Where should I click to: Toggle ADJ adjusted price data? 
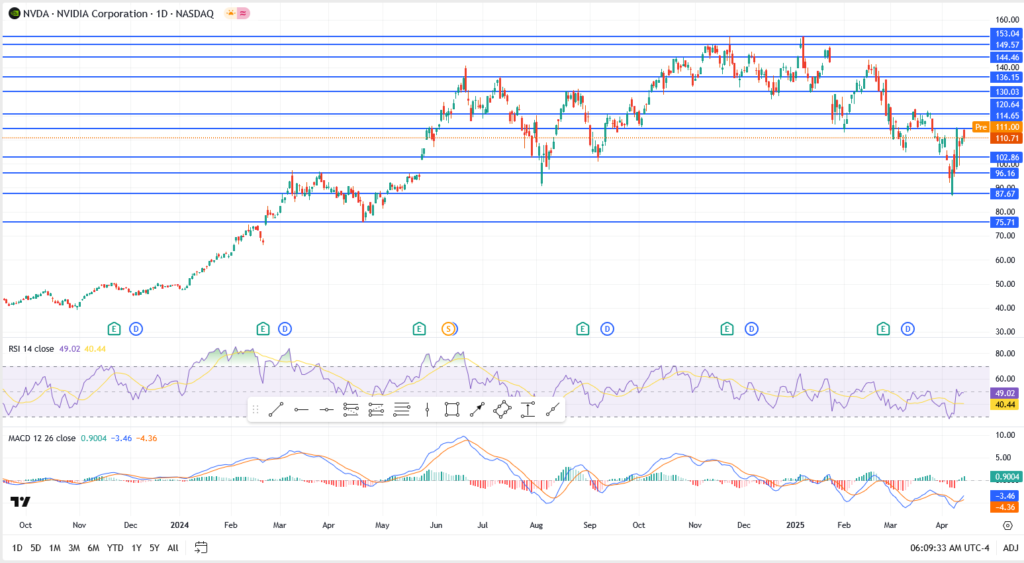click(1010, 547)
